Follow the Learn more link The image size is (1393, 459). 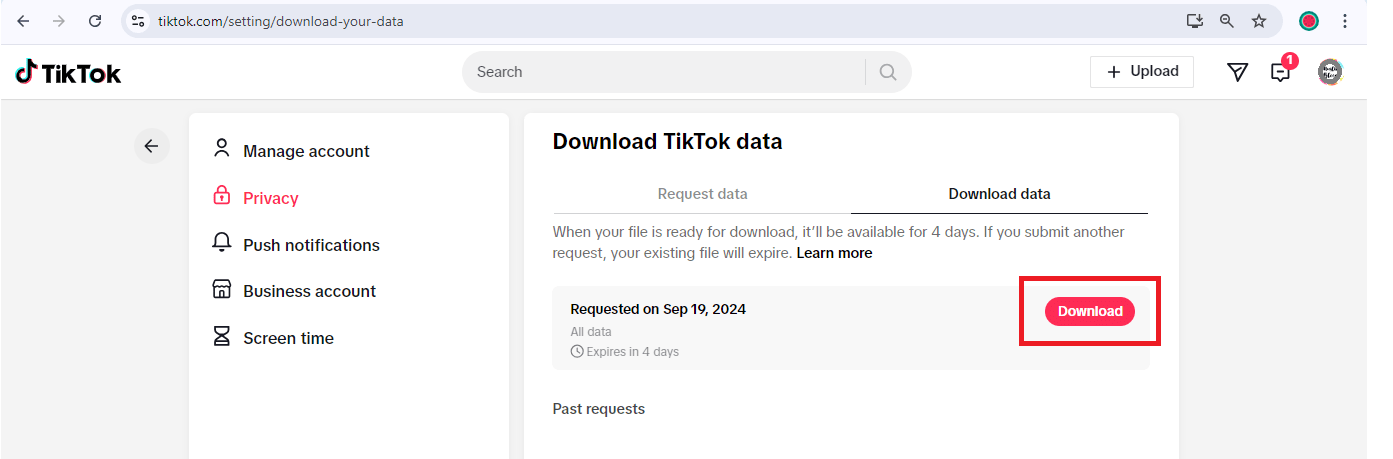834,253
